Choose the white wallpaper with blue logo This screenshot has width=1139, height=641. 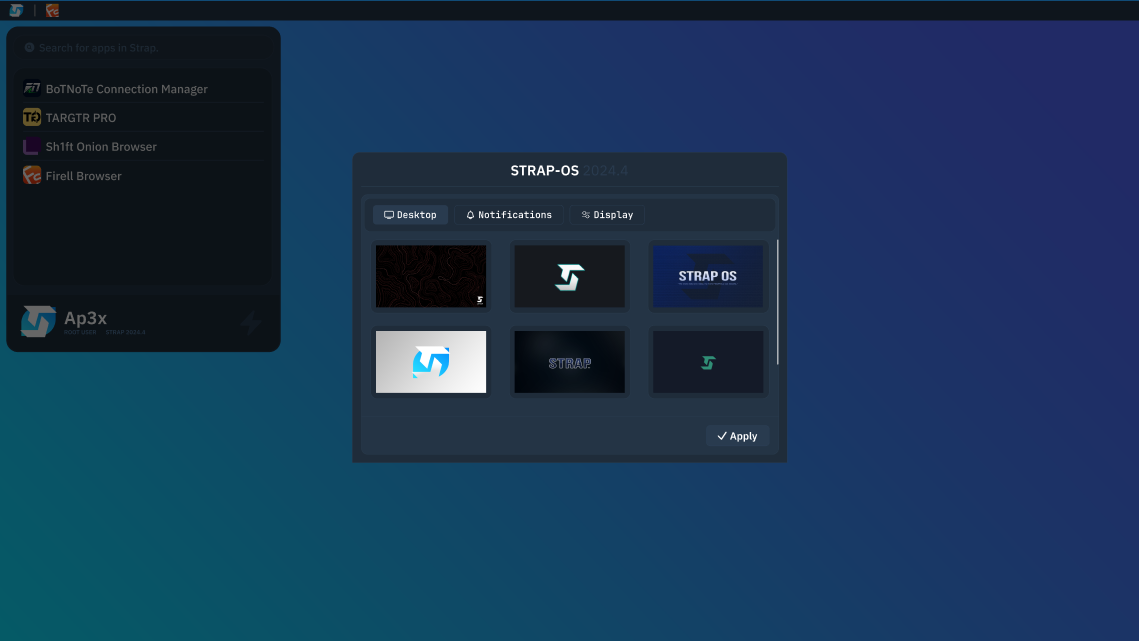[x=430, y=361]
